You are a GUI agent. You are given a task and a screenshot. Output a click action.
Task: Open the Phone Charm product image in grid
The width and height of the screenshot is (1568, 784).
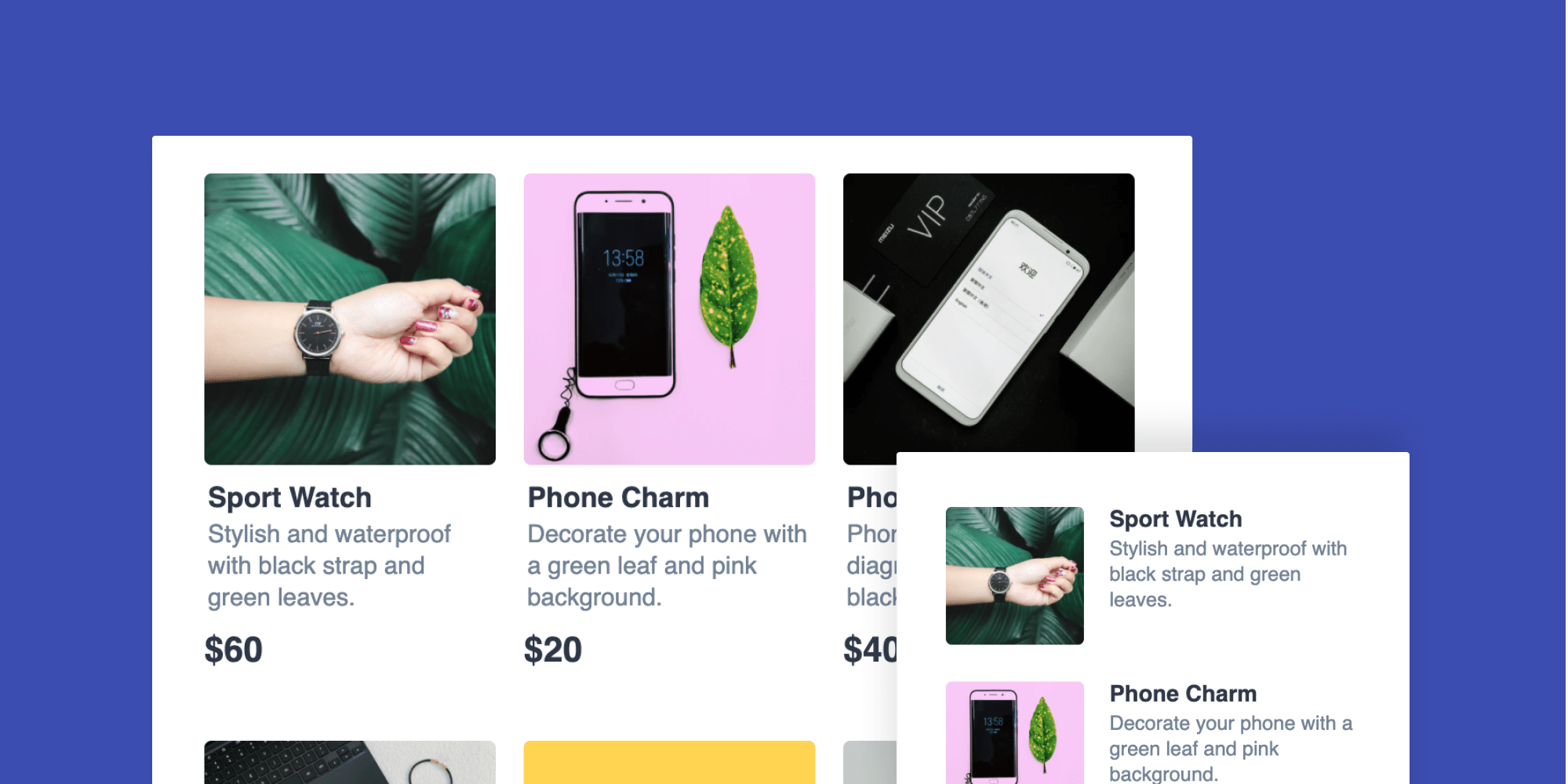pos(669,319)
